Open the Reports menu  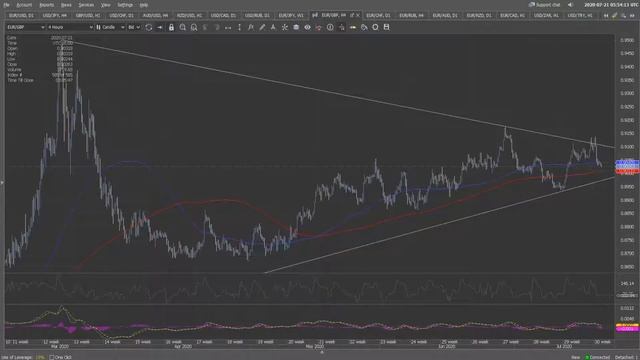pos(47,5)
